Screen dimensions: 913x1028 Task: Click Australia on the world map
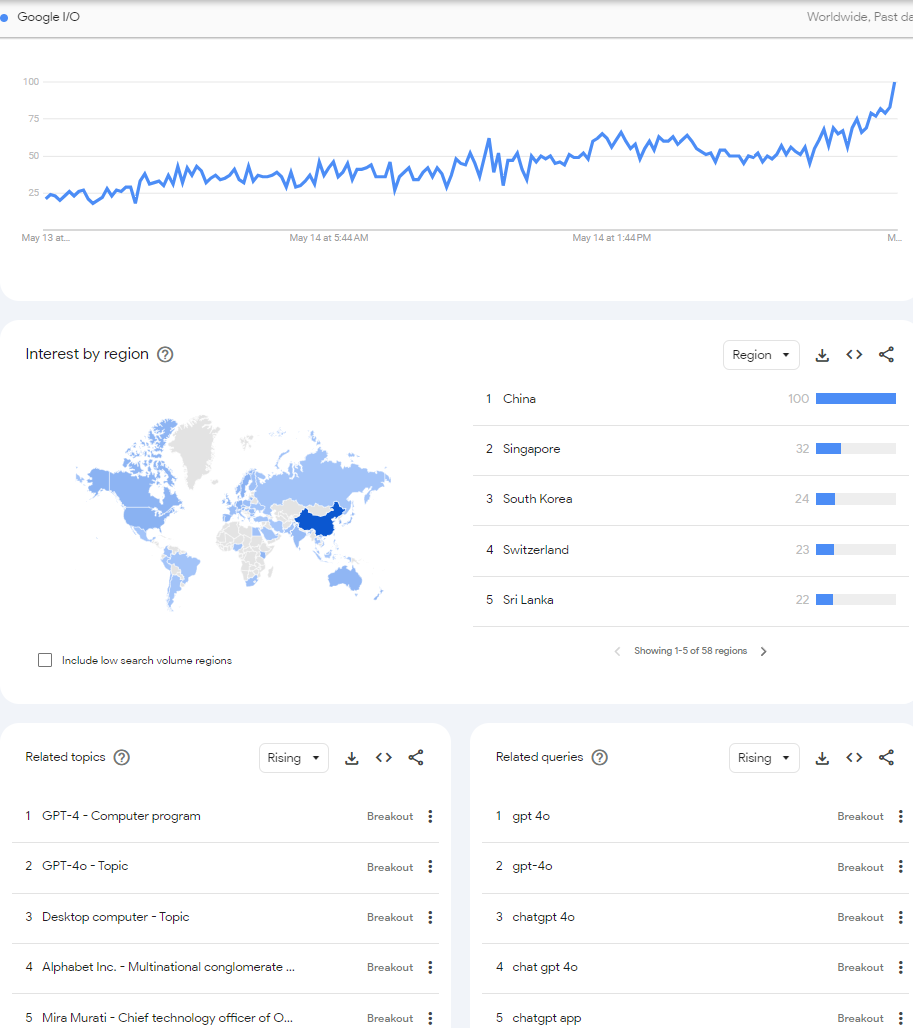pos(344,578)
